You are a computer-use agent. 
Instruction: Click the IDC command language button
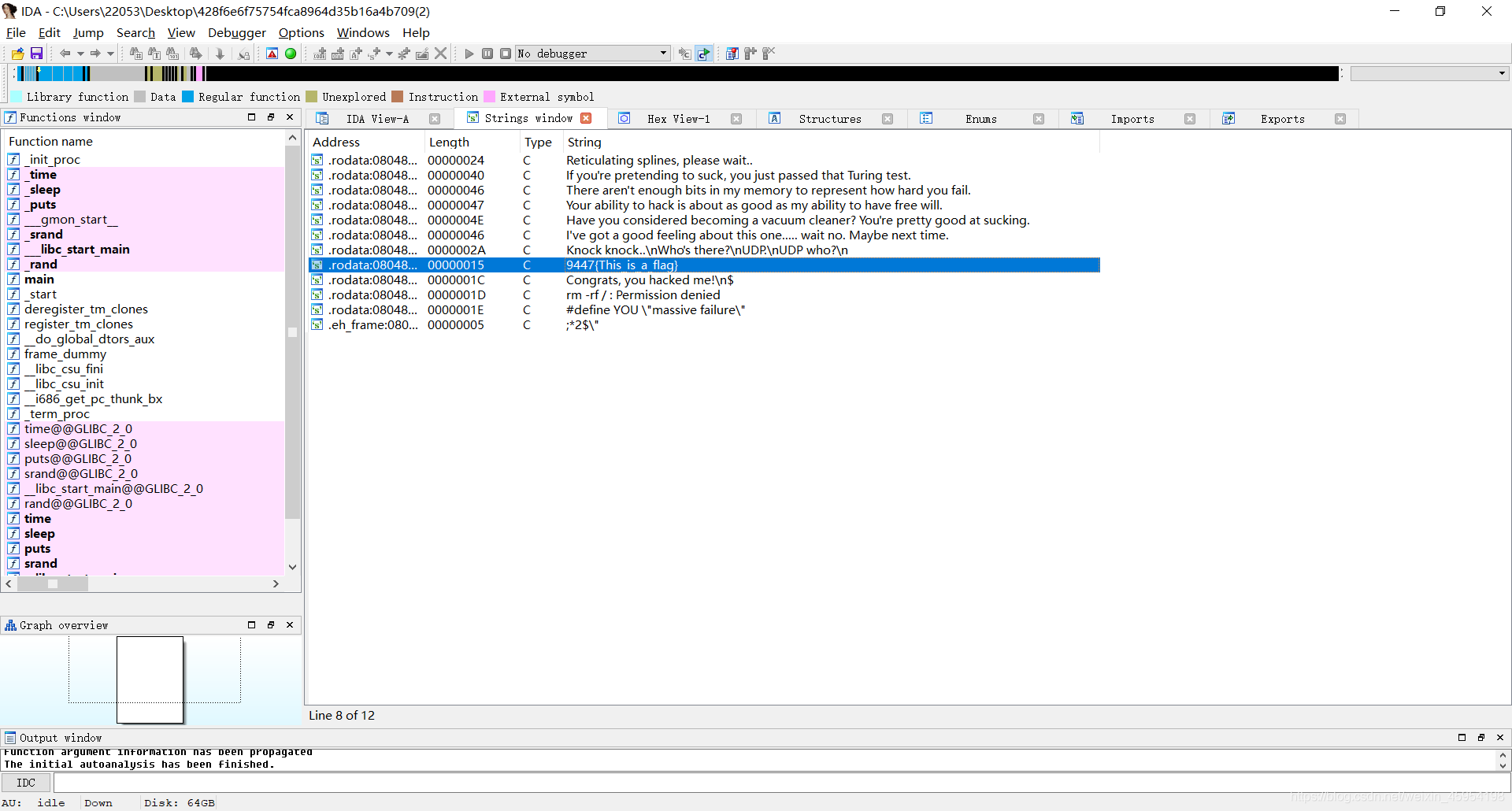tap(26, 783)
